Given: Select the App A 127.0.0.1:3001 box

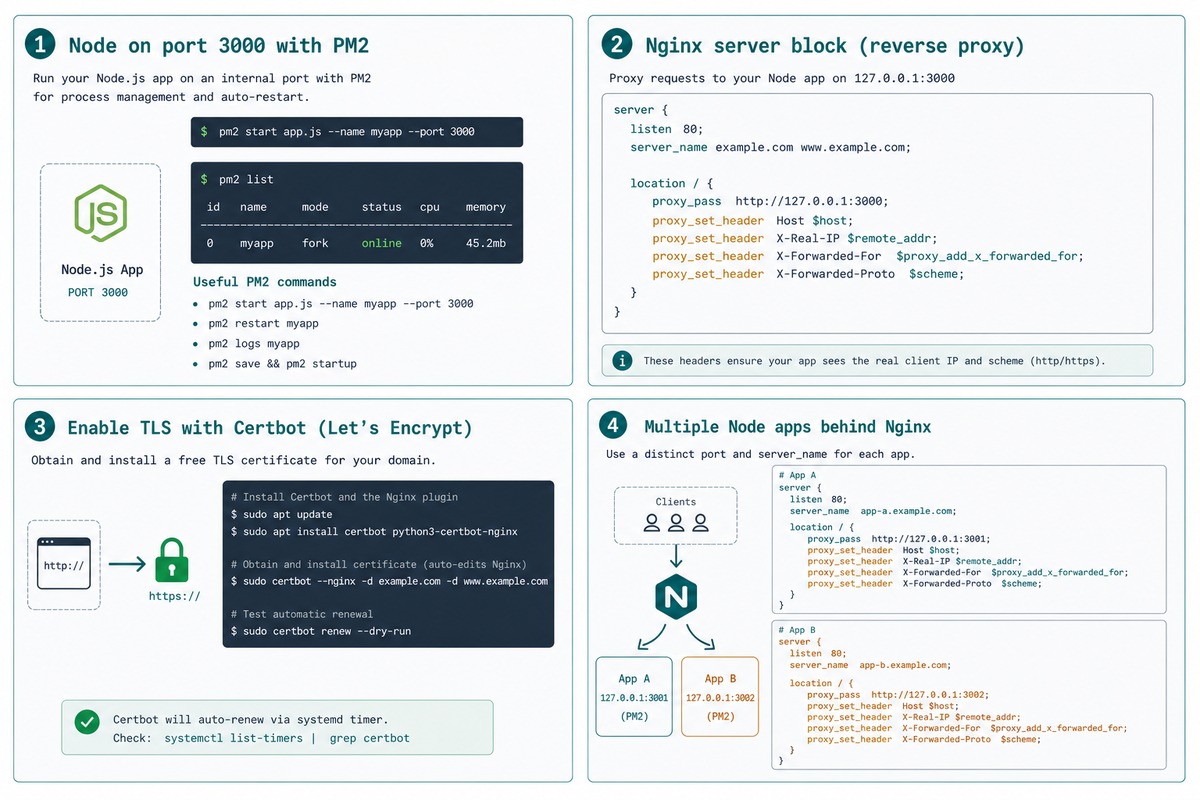Looking at the screenshot, I should click(x=634, y=696).
